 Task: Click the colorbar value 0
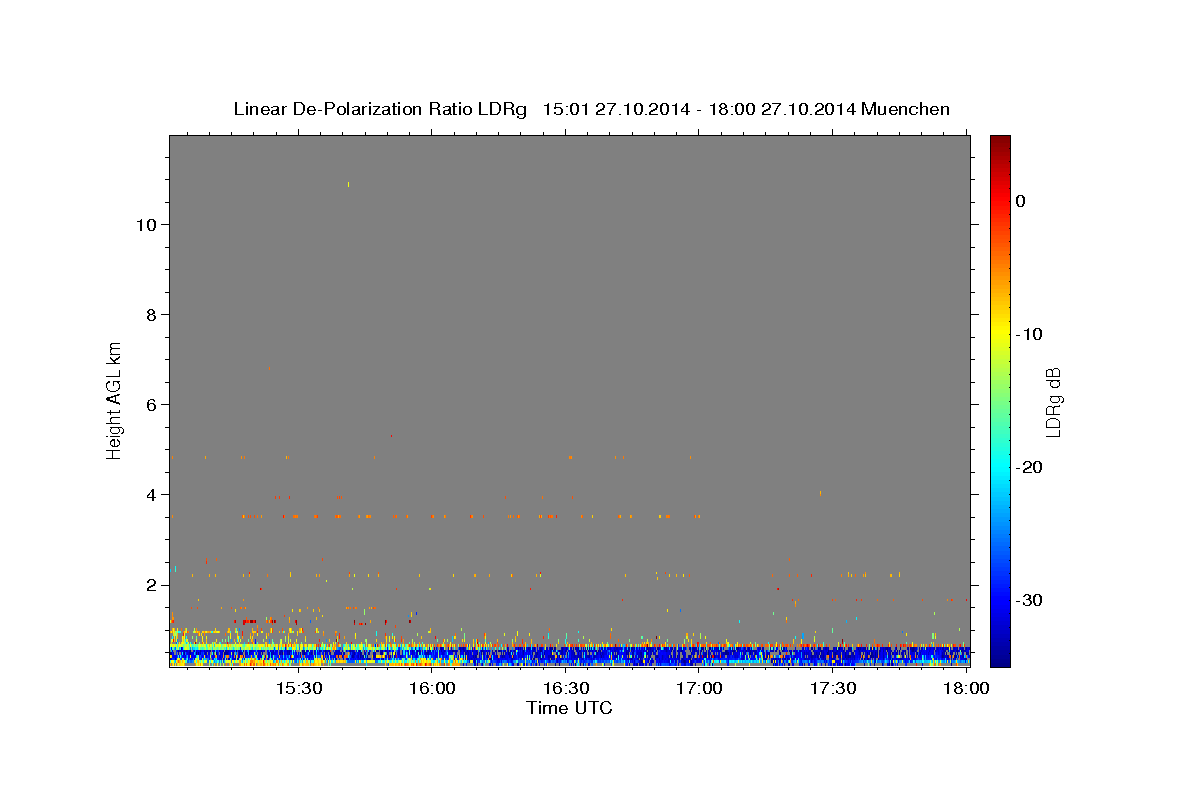[x=1021, y=201]
